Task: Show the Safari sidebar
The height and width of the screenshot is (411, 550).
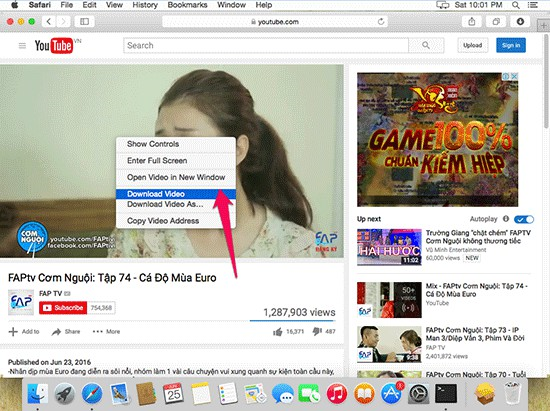Action: (x=85, y=22)
